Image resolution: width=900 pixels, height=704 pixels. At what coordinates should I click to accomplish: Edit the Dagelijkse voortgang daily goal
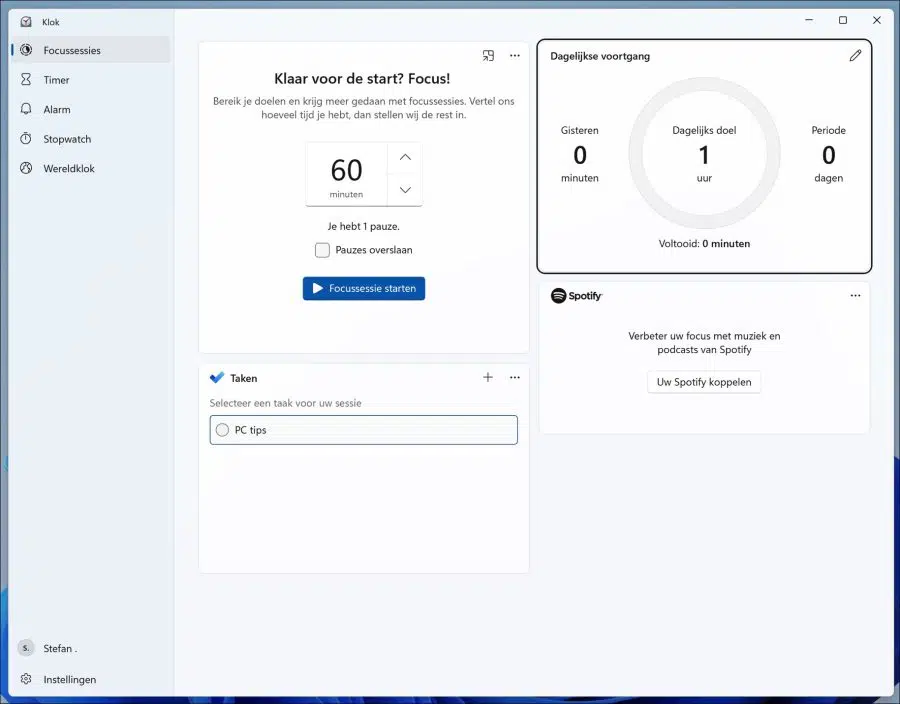(x=855, y=56)
